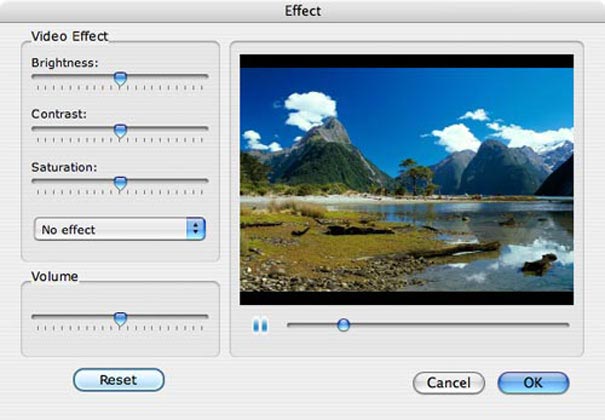Click the video preview image

[407, 179]
